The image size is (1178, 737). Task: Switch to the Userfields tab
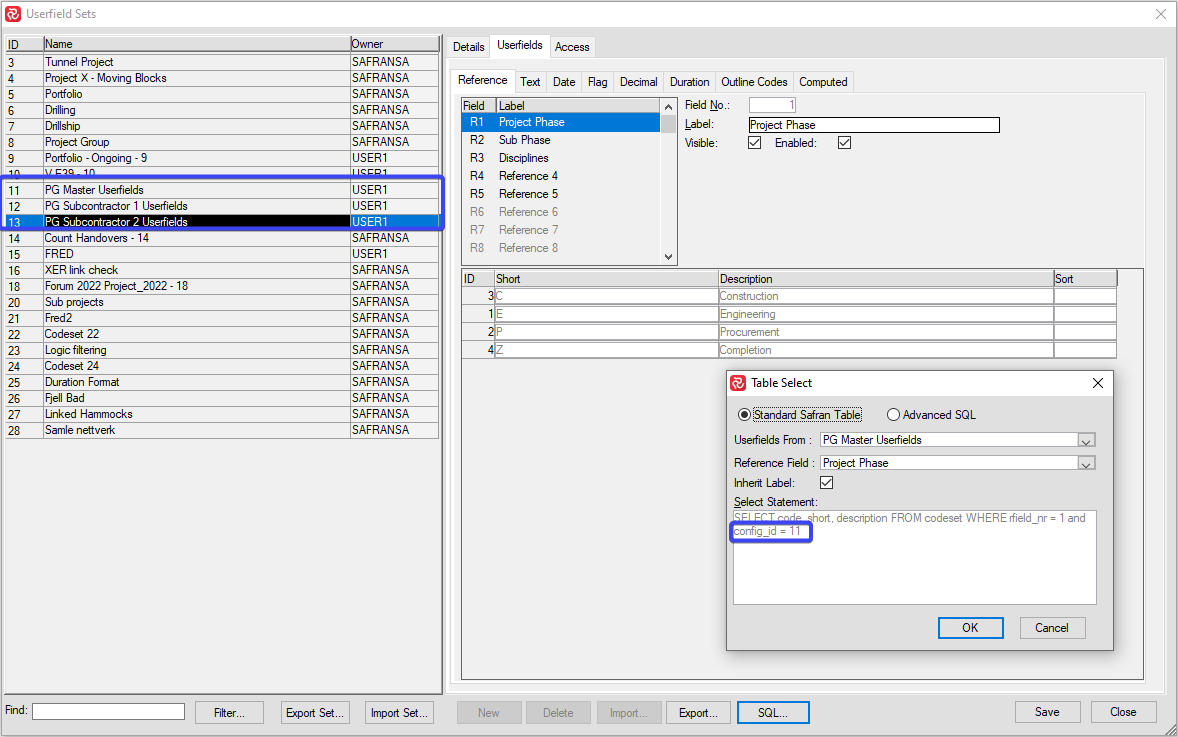[520, 45]
